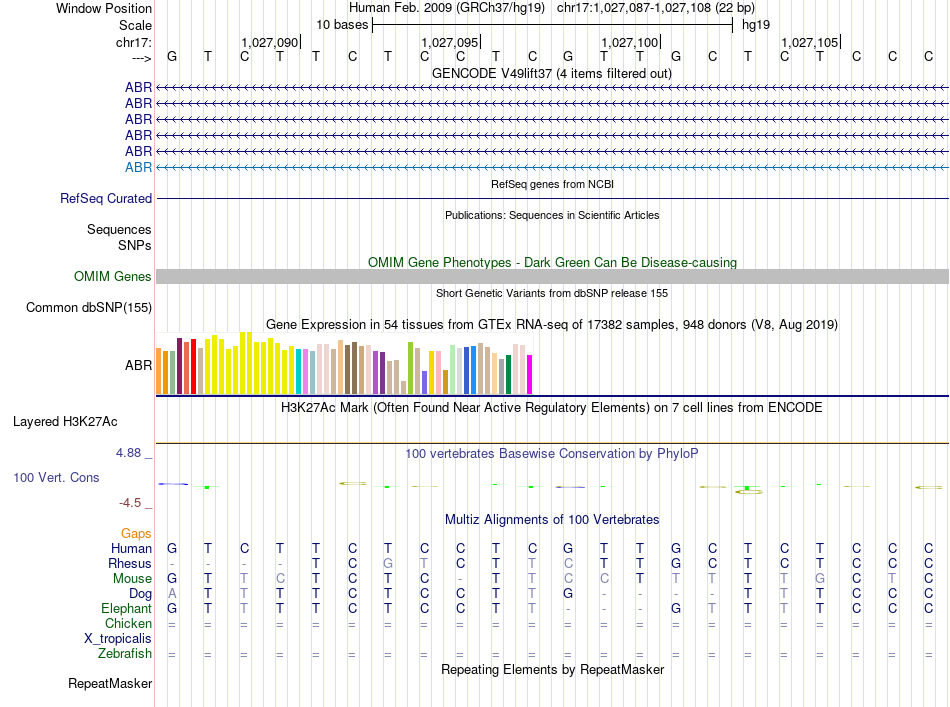The image size is (950, 707).
Task: Click the Gaps label in Multiz track
Action: (x=136, y=534)
